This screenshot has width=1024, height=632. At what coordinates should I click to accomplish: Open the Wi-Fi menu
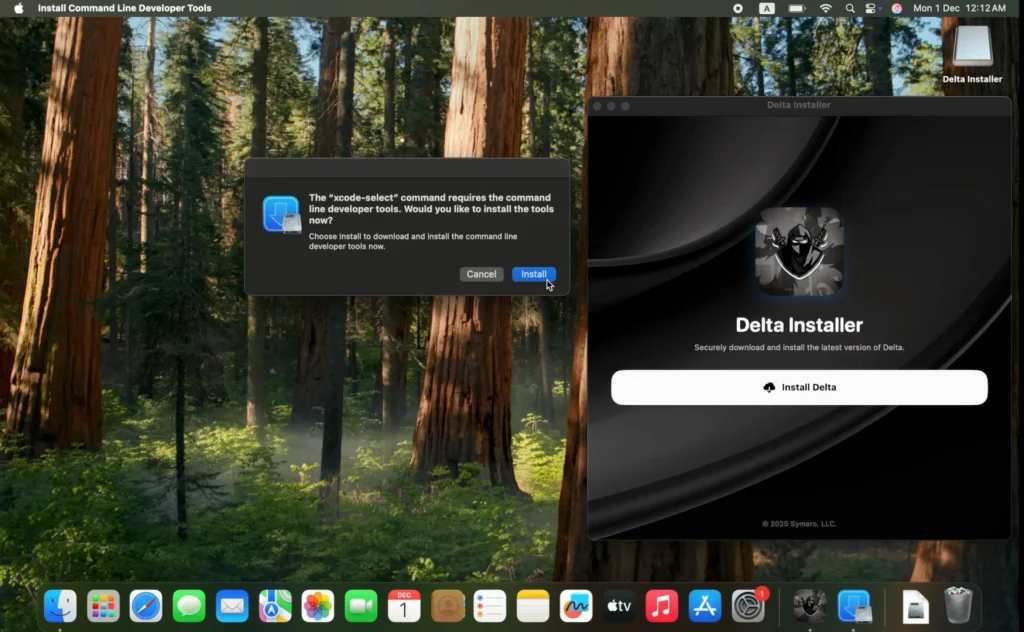825,8
